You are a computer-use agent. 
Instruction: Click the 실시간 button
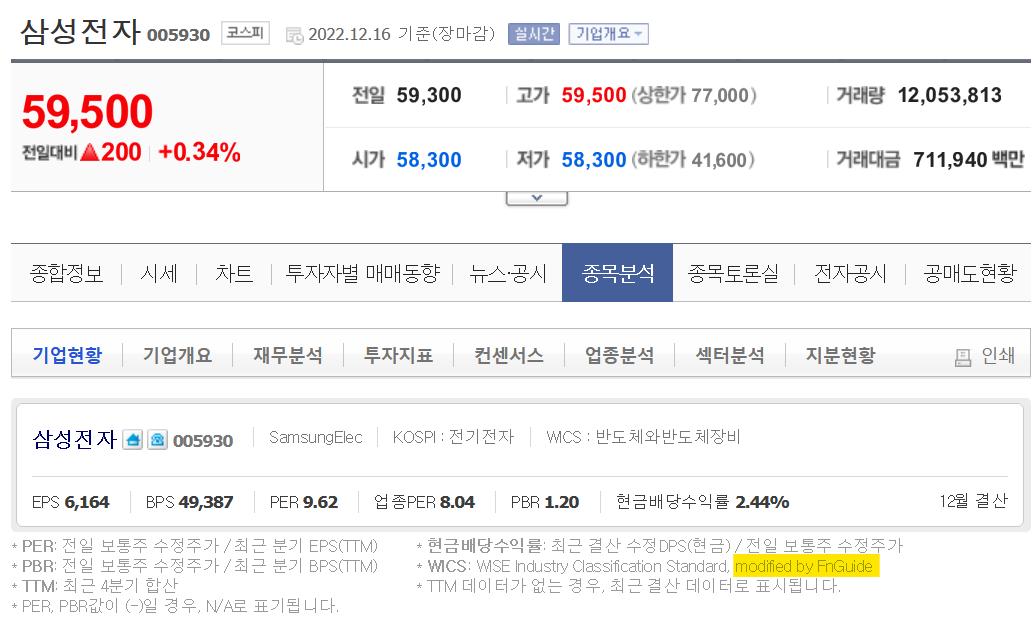tap(534, 34)
